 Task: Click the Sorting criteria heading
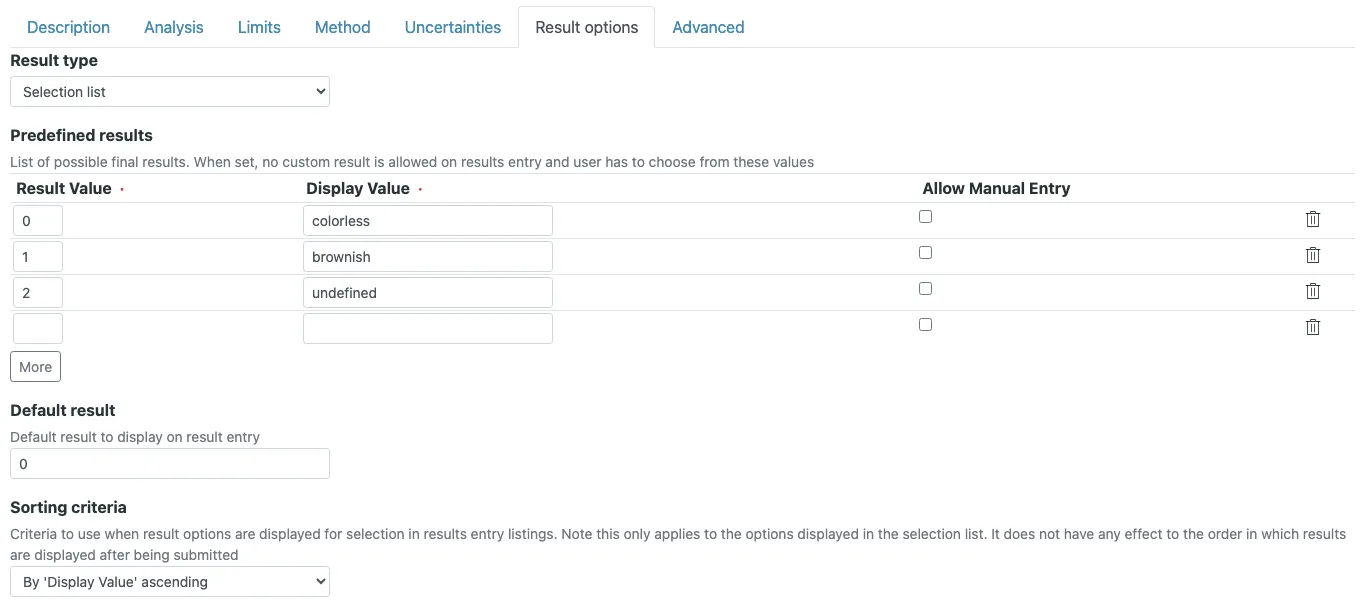[68, 507]
